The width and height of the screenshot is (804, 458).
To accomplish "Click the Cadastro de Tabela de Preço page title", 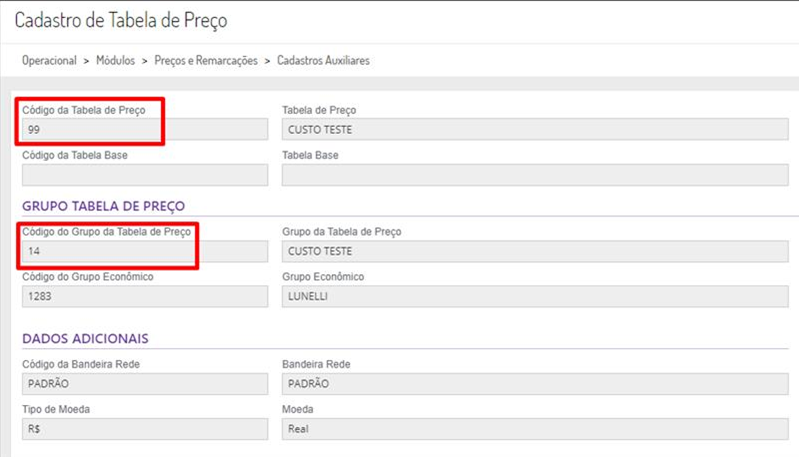I will pos(121,20).
